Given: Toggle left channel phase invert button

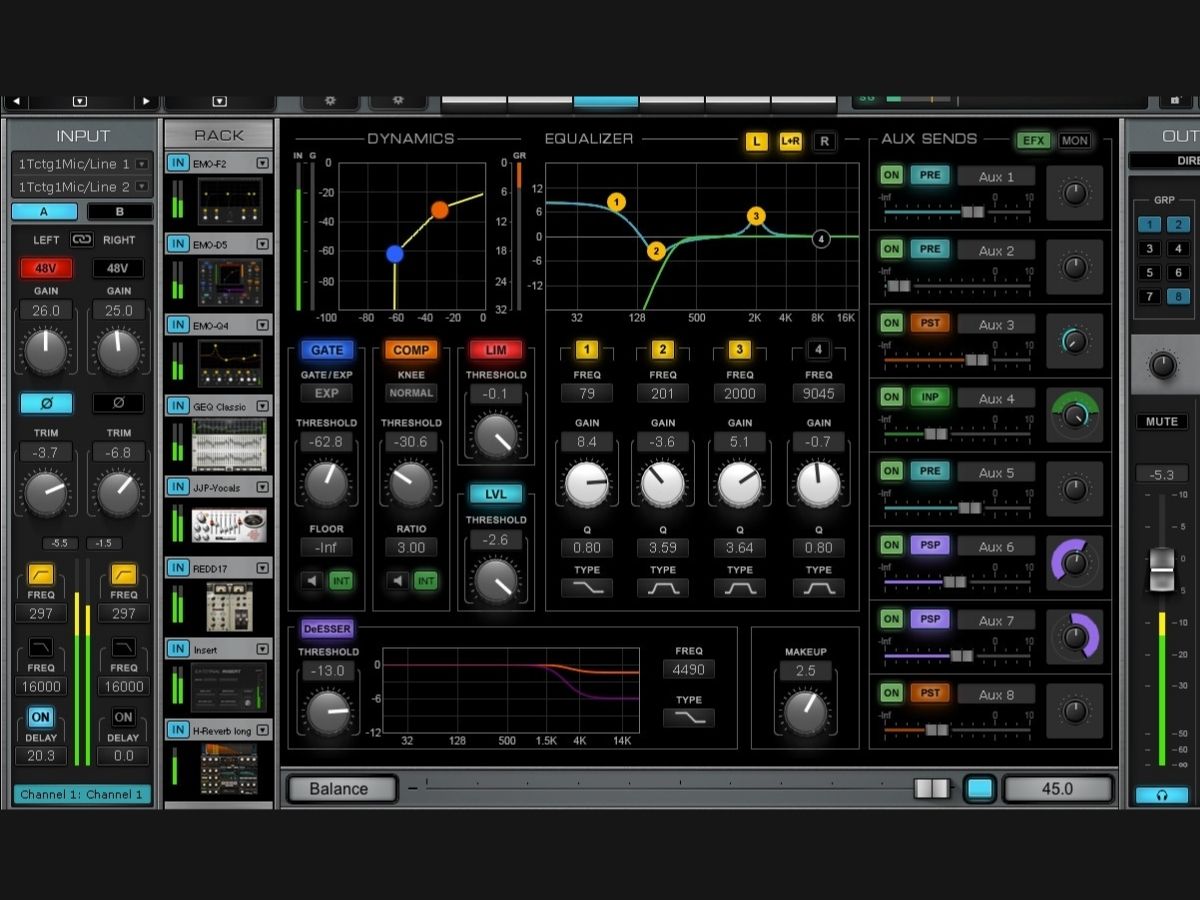Looking at the screenshot, I should [x=46, y=403].
